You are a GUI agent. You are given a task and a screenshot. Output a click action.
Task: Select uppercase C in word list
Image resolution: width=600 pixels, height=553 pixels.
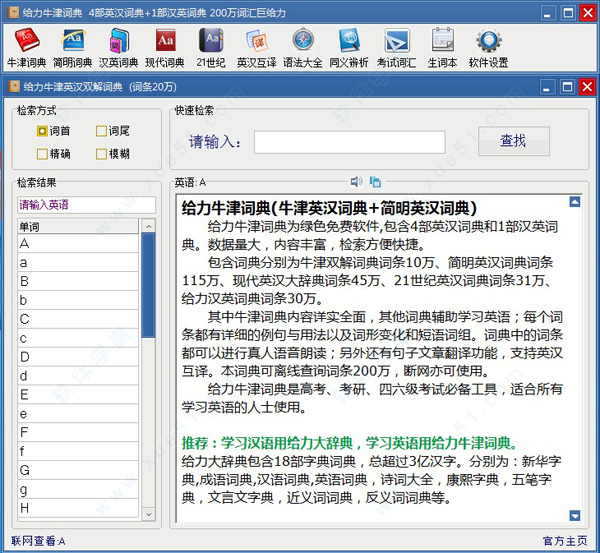tap(78, 319)
